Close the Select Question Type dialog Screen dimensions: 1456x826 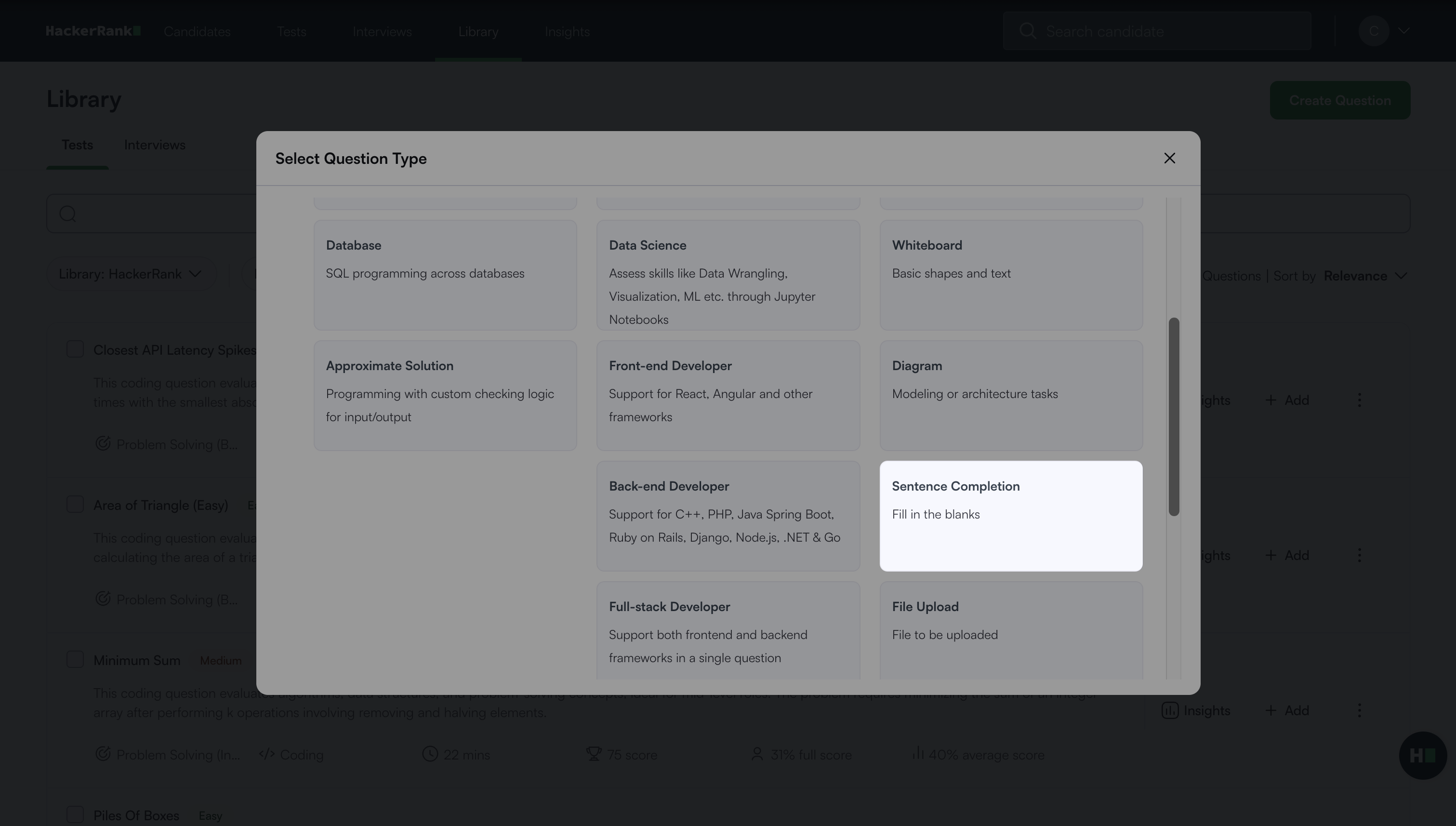pyautogui.click(x=1169, y=158)
